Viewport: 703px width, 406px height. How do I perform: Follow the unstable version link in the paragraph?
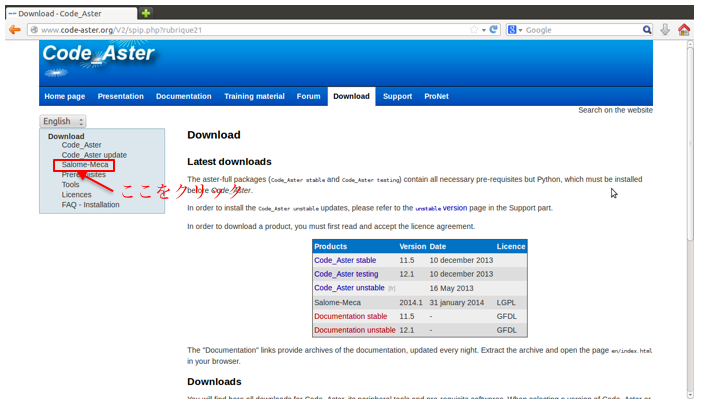441,208
